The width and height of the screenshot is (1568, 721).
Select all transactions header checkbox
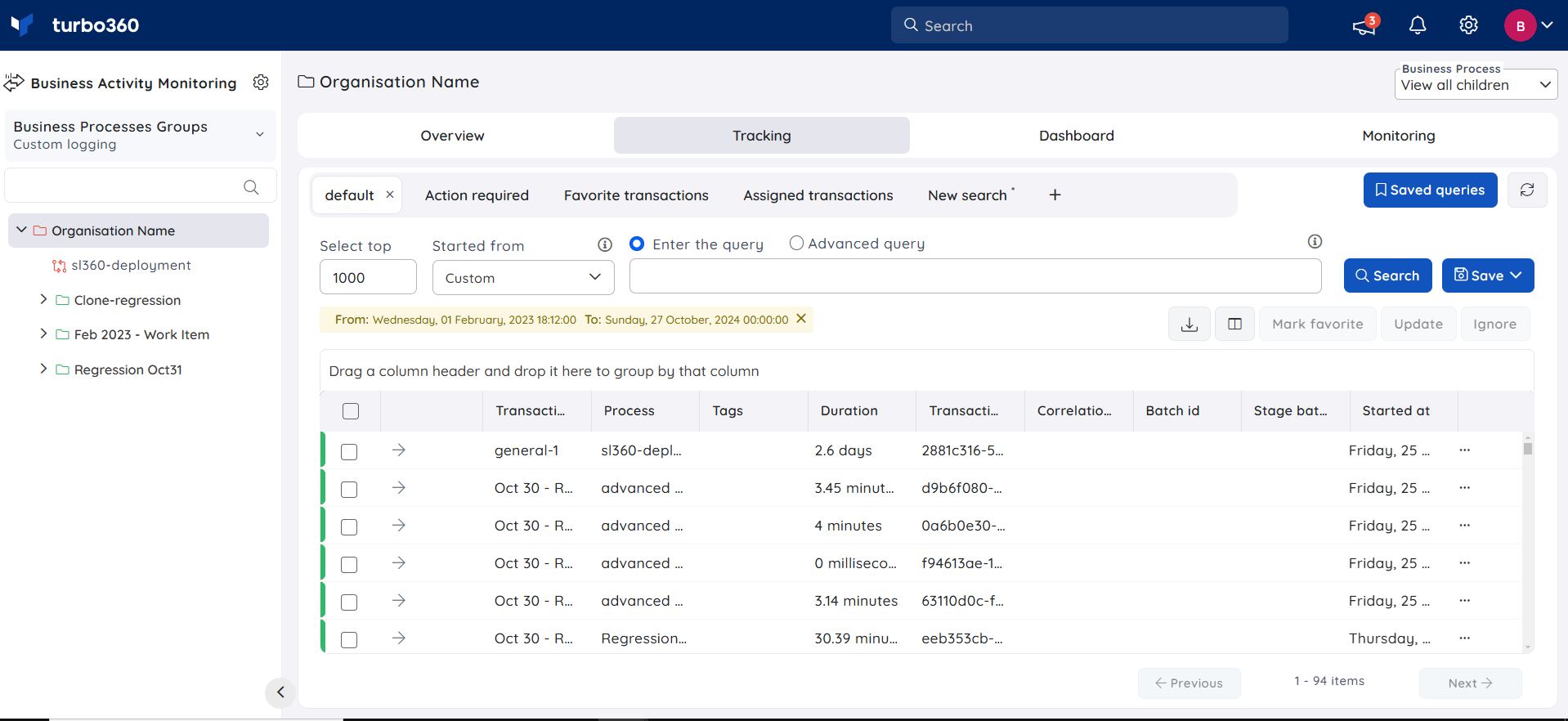pyautogui.click(x=351, y=411)
